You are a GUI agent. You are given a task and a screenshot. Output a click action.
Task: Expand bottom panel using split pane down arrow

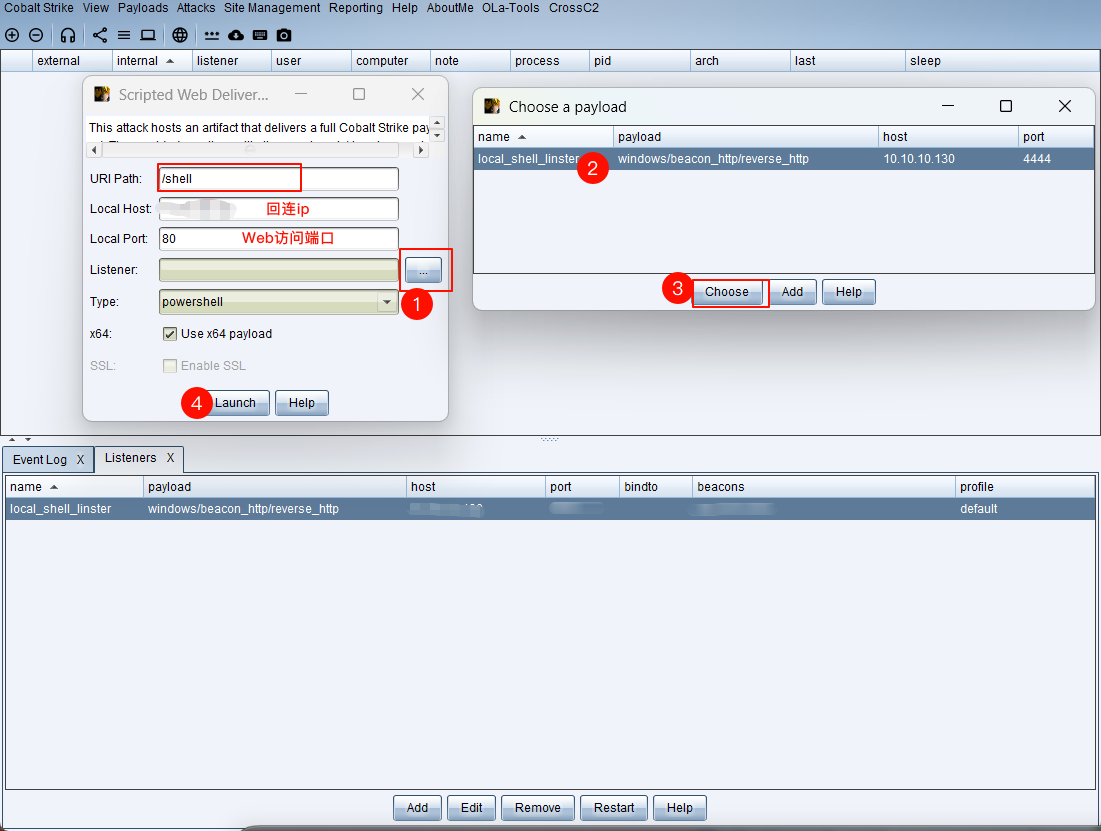pos(28,439)
